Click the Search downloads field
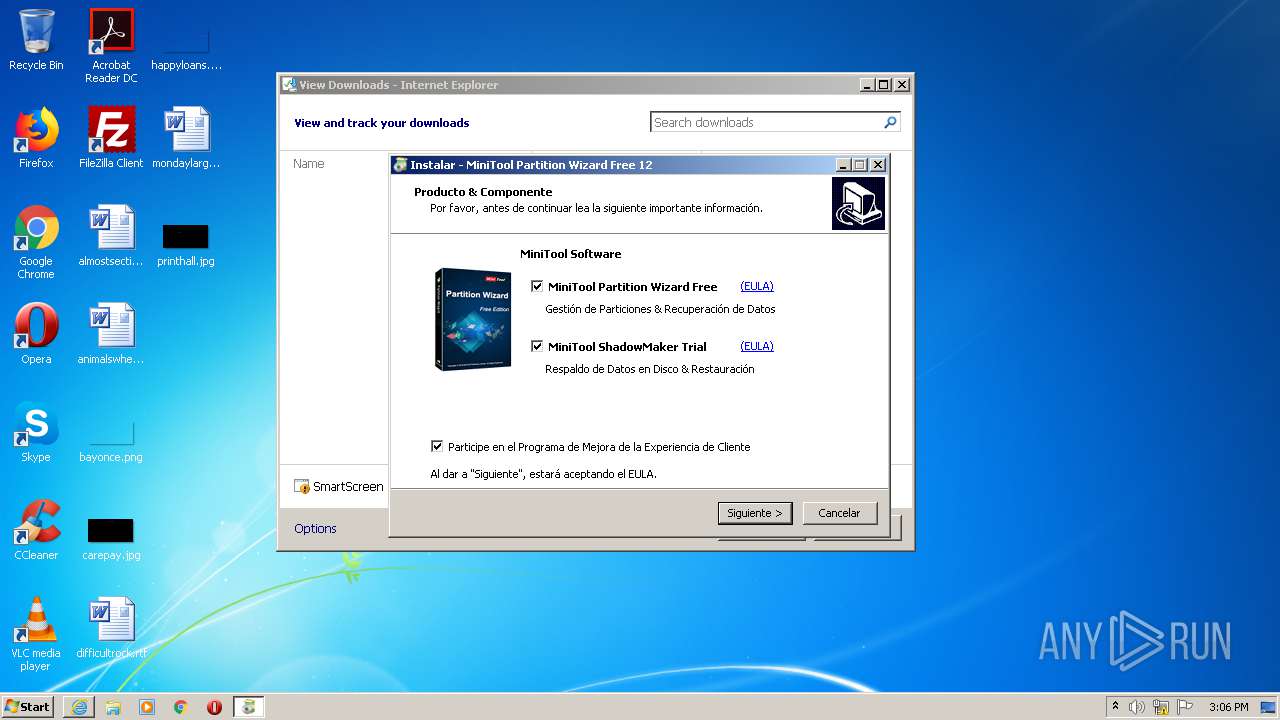The height and width of the screenshot is (720, 1280). click(766, 122)
